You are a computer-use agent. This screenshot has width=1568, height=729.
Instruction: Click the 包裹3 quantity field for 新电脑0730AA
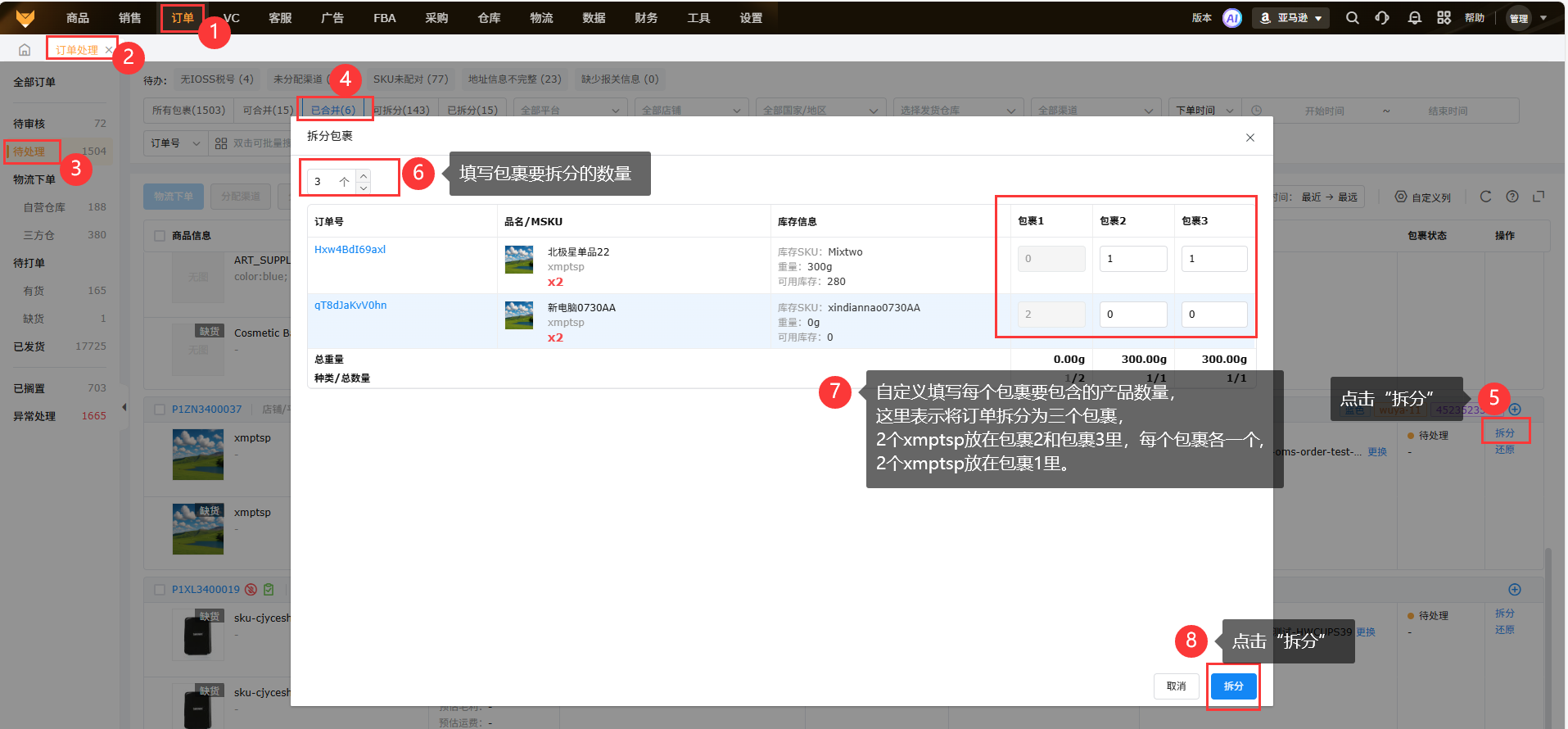click(1214, 315)
